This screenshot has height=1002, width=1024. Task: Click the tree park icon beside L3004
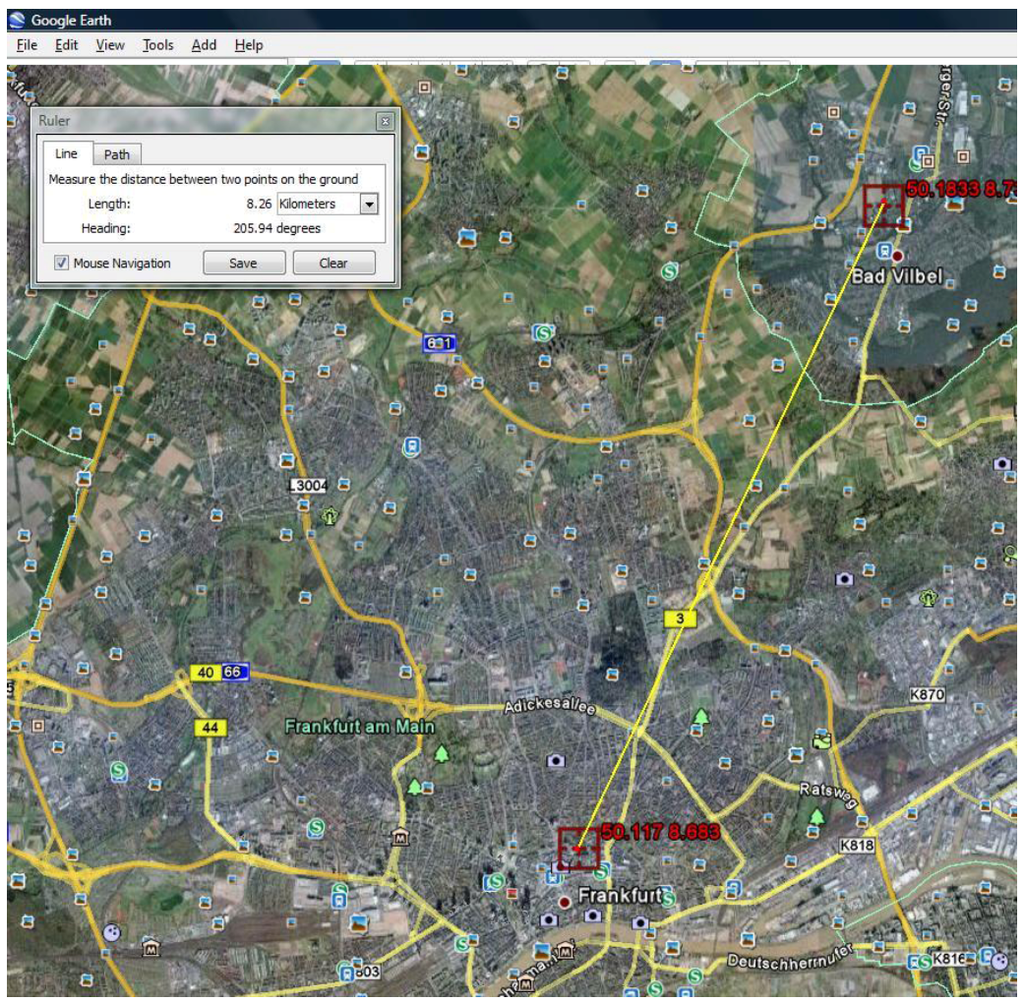(x=330, y=516)
